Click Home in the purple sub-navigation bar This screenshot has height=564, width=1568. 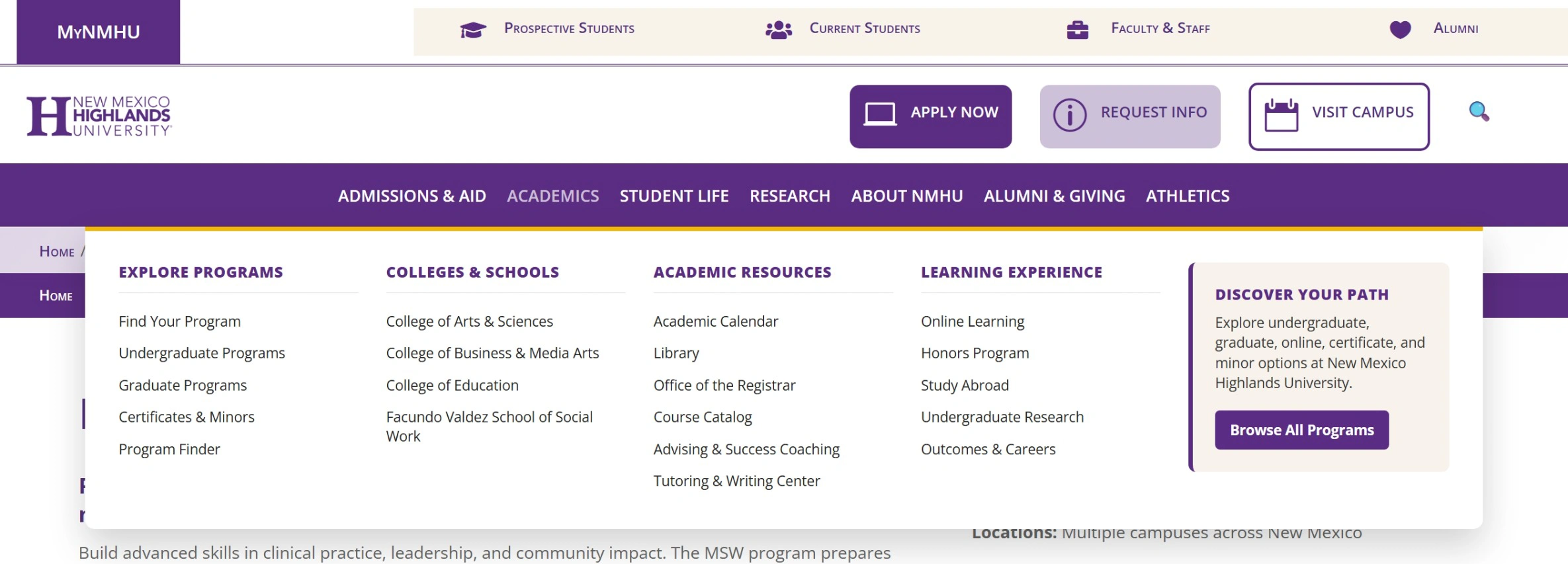[x=56, y=296]
